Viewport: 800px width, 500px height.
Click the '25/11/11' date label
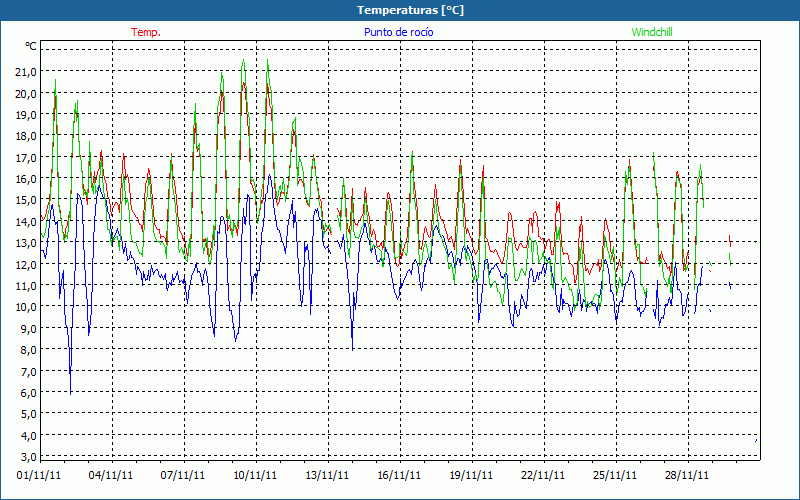click(615, 475)
